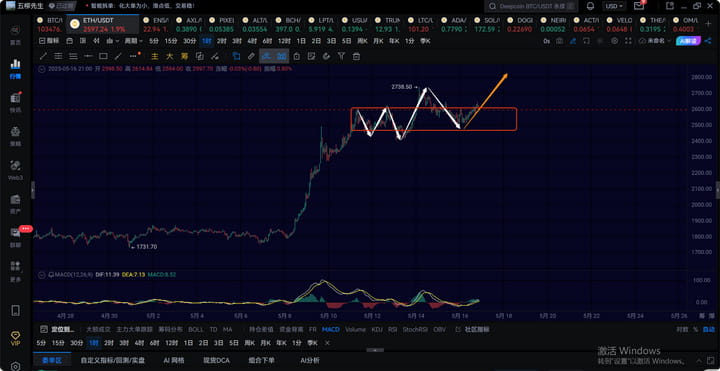Select the rectangle drawing tool
This screenshot has width=720, height=371.
103,56
